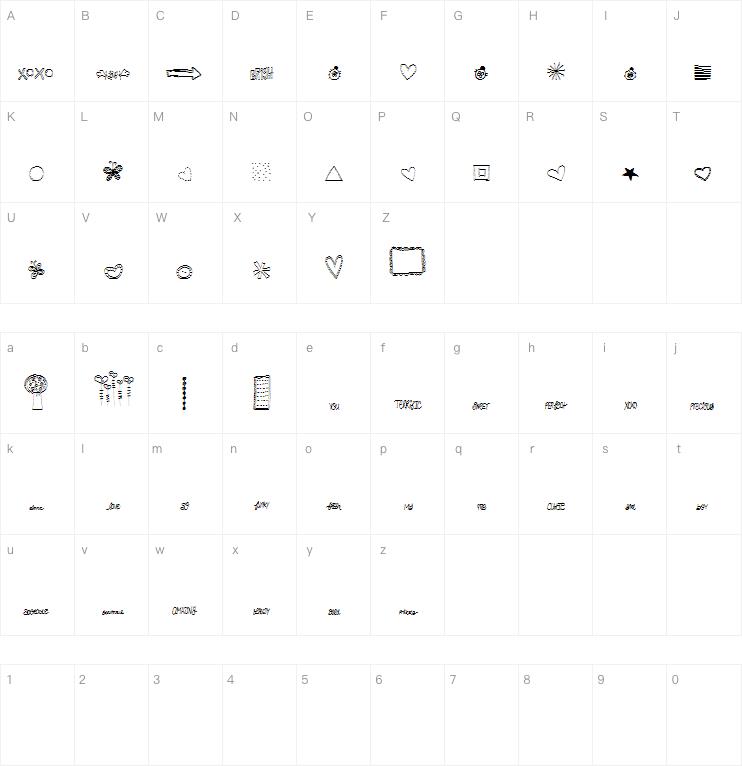Select the sketchy arrow glyph under B
The image size is (742, 766).
(113, 74)
